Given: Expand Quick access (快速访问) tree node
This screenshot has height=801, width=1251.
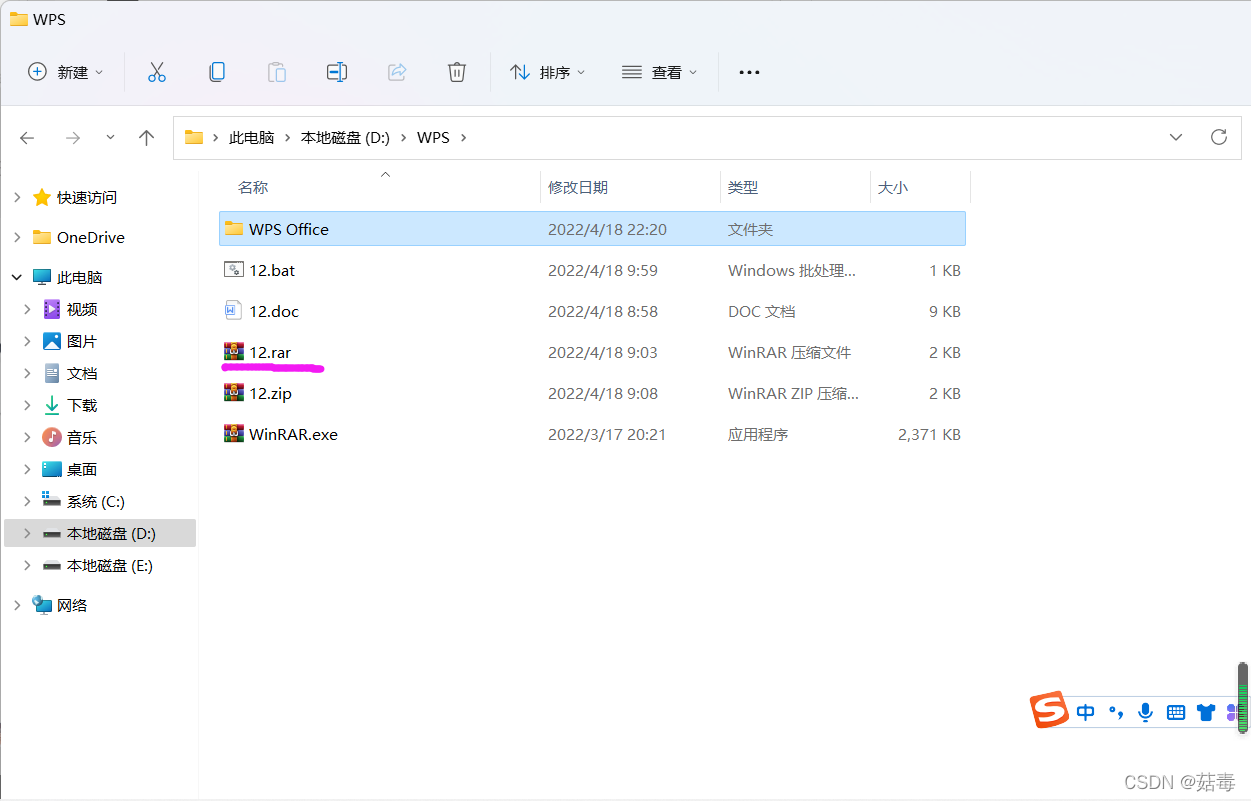Looking at the screenshot, I should (17, 198).
